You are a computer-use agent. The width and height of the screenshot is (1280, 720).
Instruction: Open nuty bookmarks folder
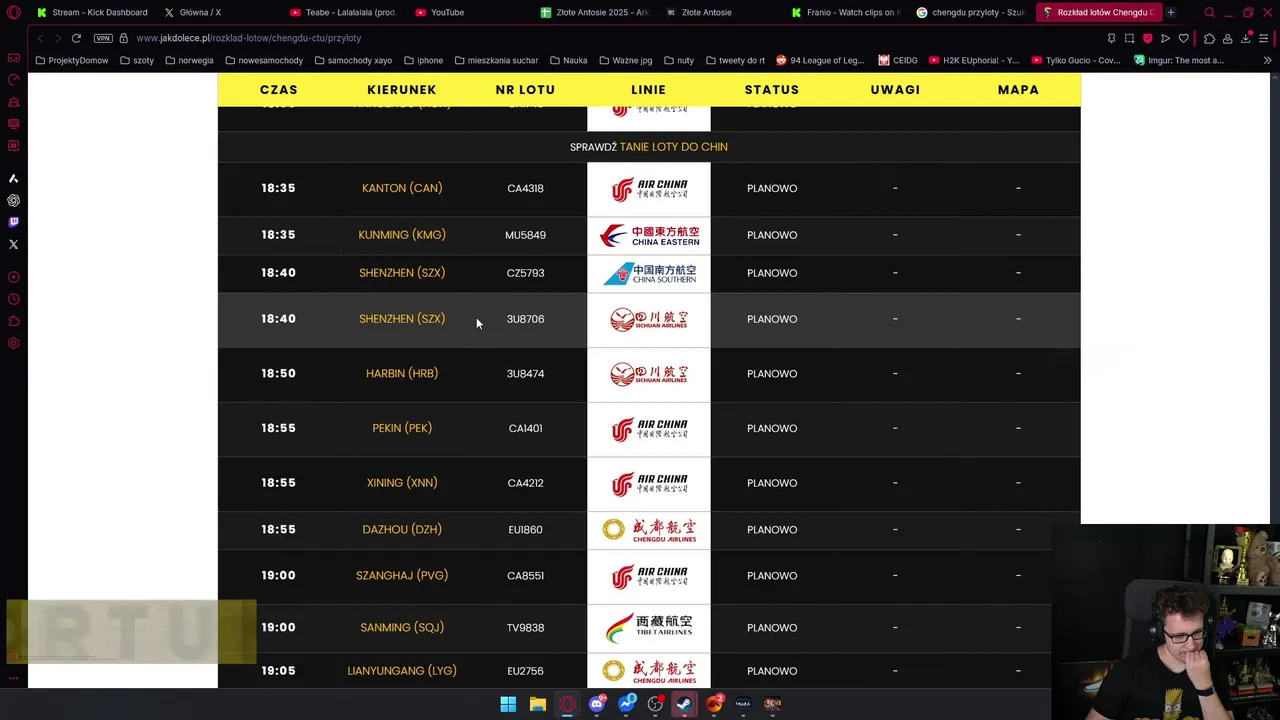click(x=678, y=60)
